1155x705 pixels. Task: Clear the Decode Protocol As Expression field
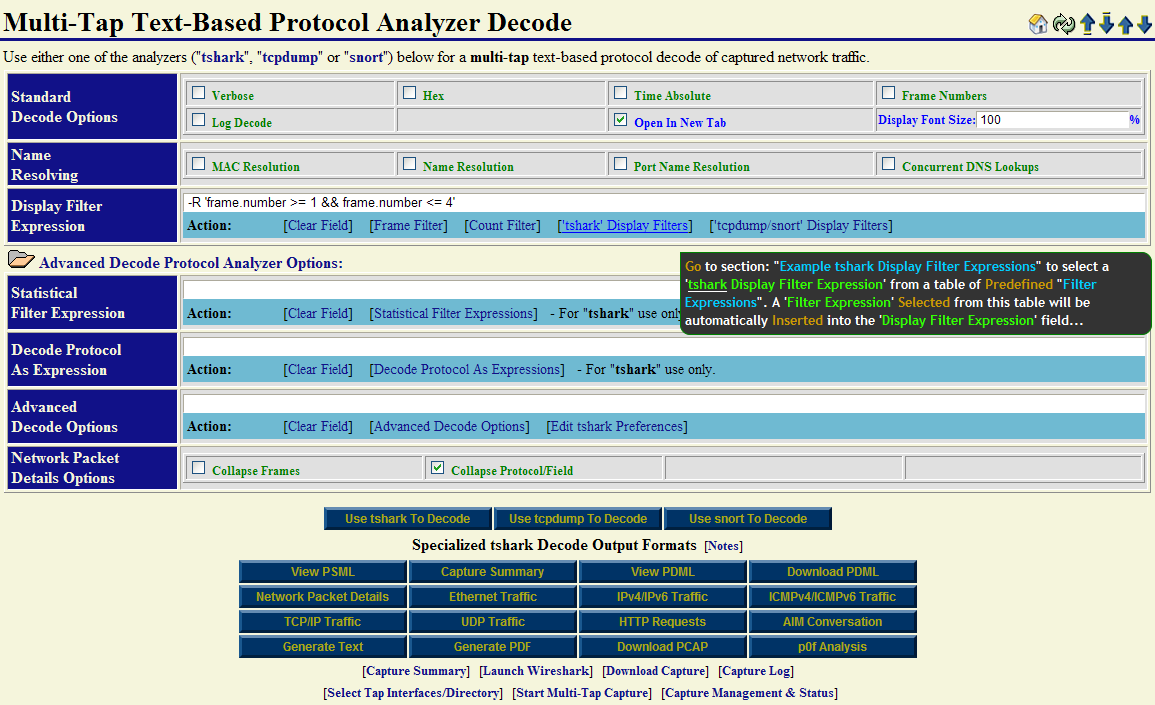coord(318,369)
